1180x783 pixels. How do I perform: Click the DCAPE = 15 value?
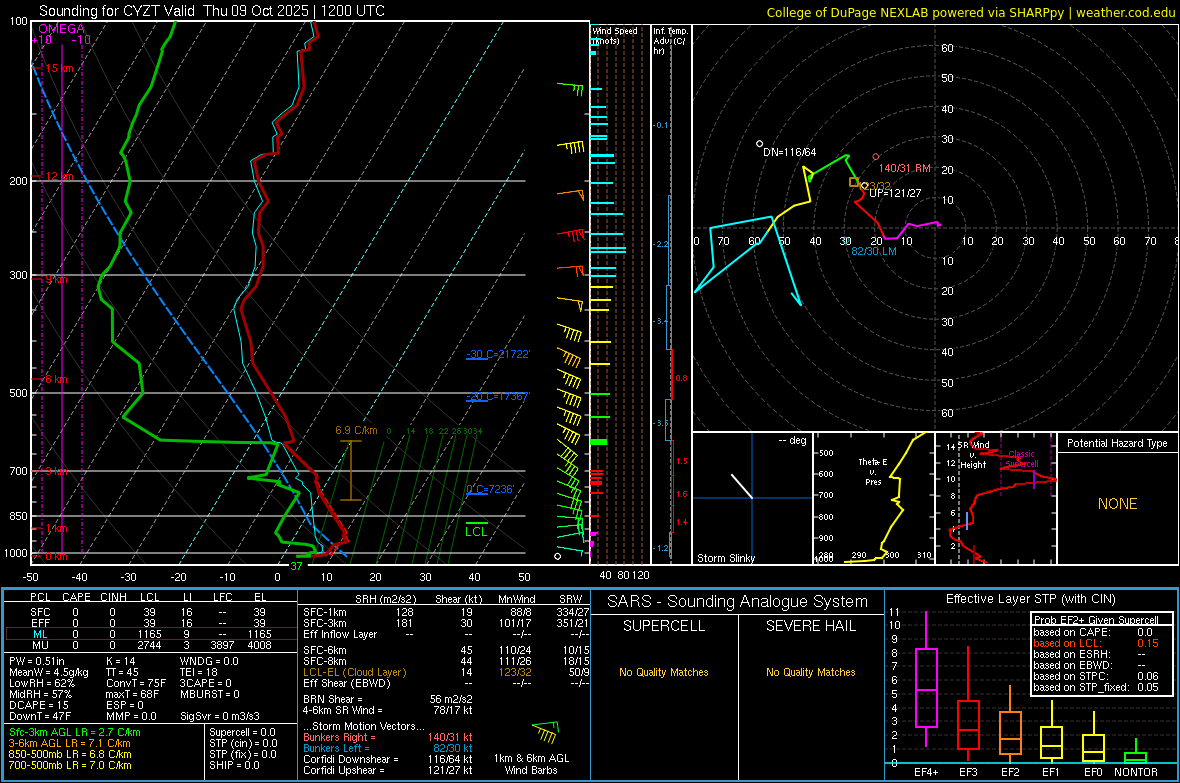click(39, 705)
